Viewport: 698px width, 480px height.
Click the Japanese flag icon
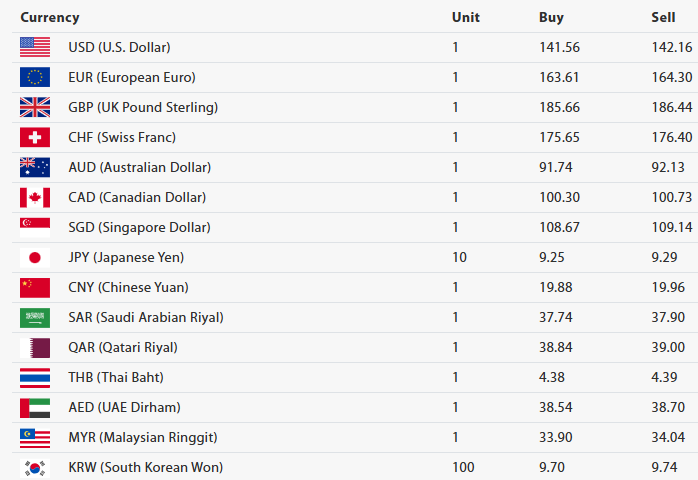(x=34, y=257)
